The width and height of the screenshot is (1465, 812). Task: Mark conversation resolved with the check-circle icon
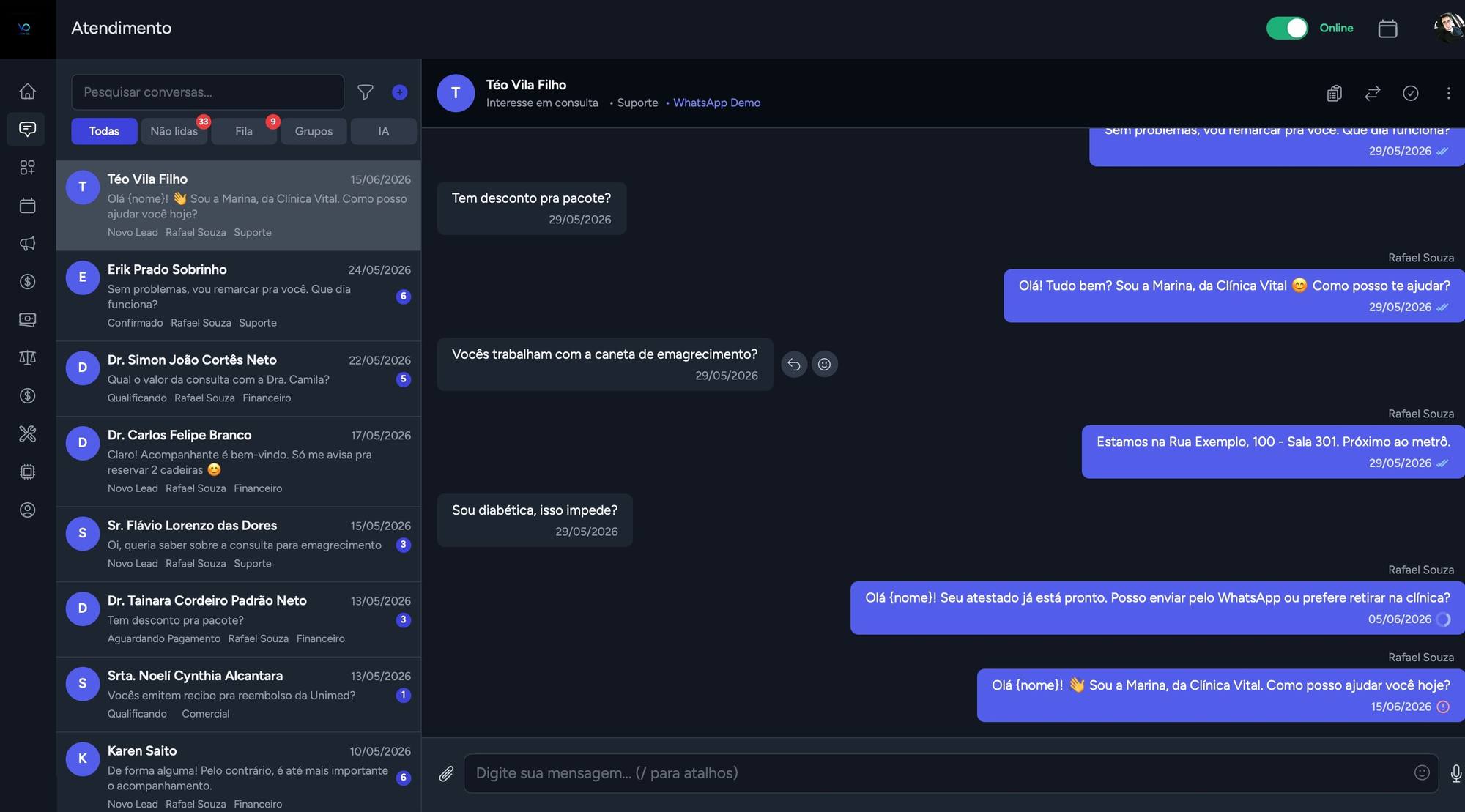(1411, 93)
